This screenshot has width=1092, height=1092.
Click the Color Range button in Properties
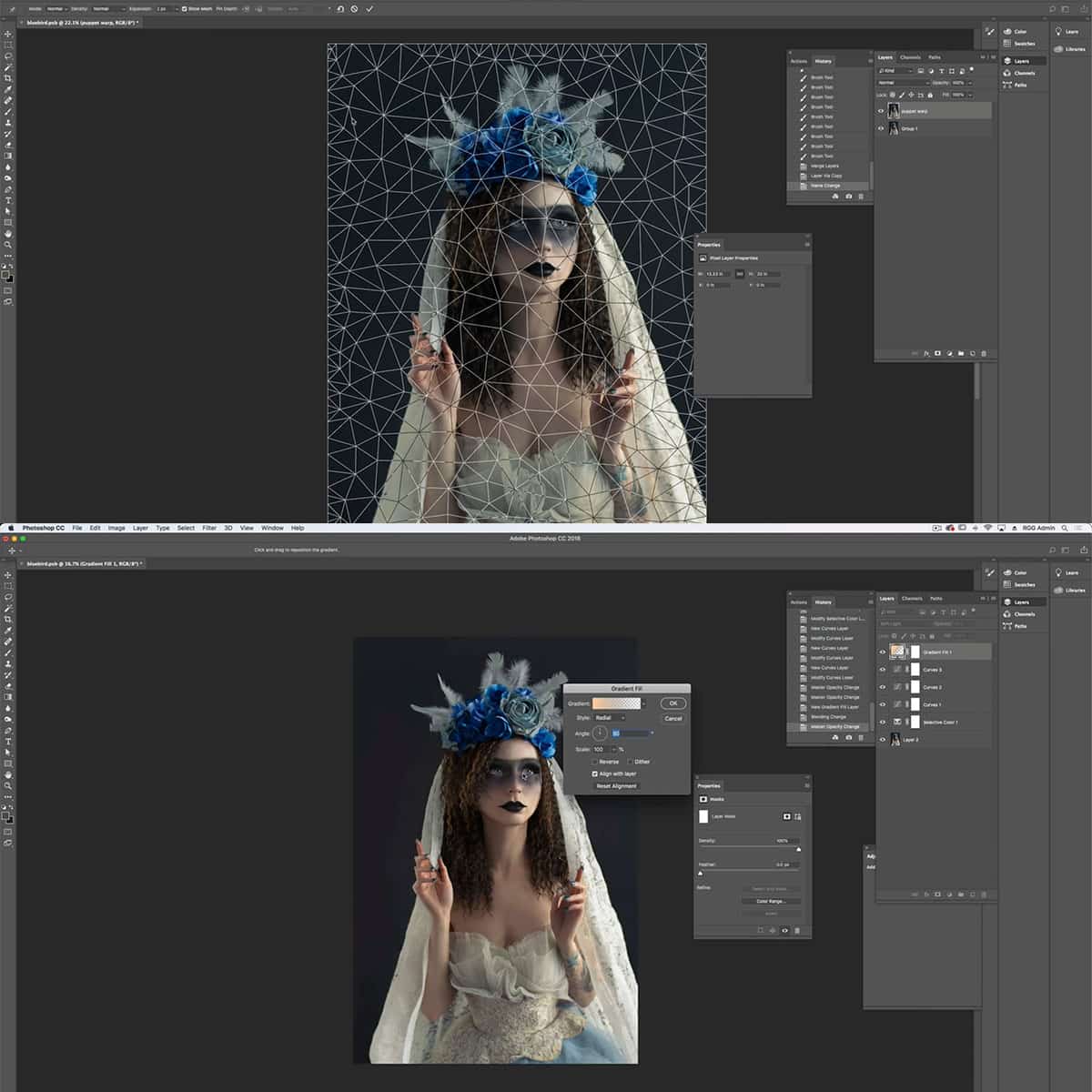(772, 901)
